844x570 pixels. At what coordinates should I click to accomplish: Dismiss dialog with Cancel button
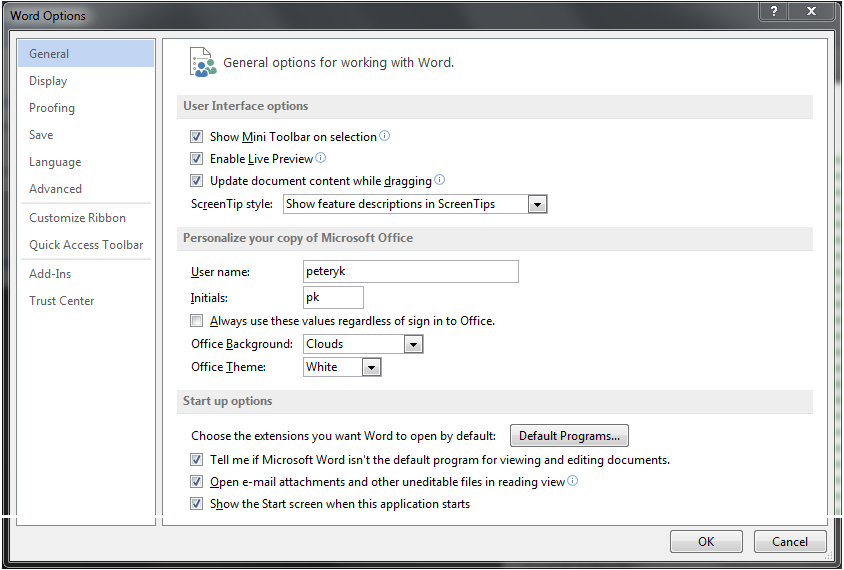790,541
